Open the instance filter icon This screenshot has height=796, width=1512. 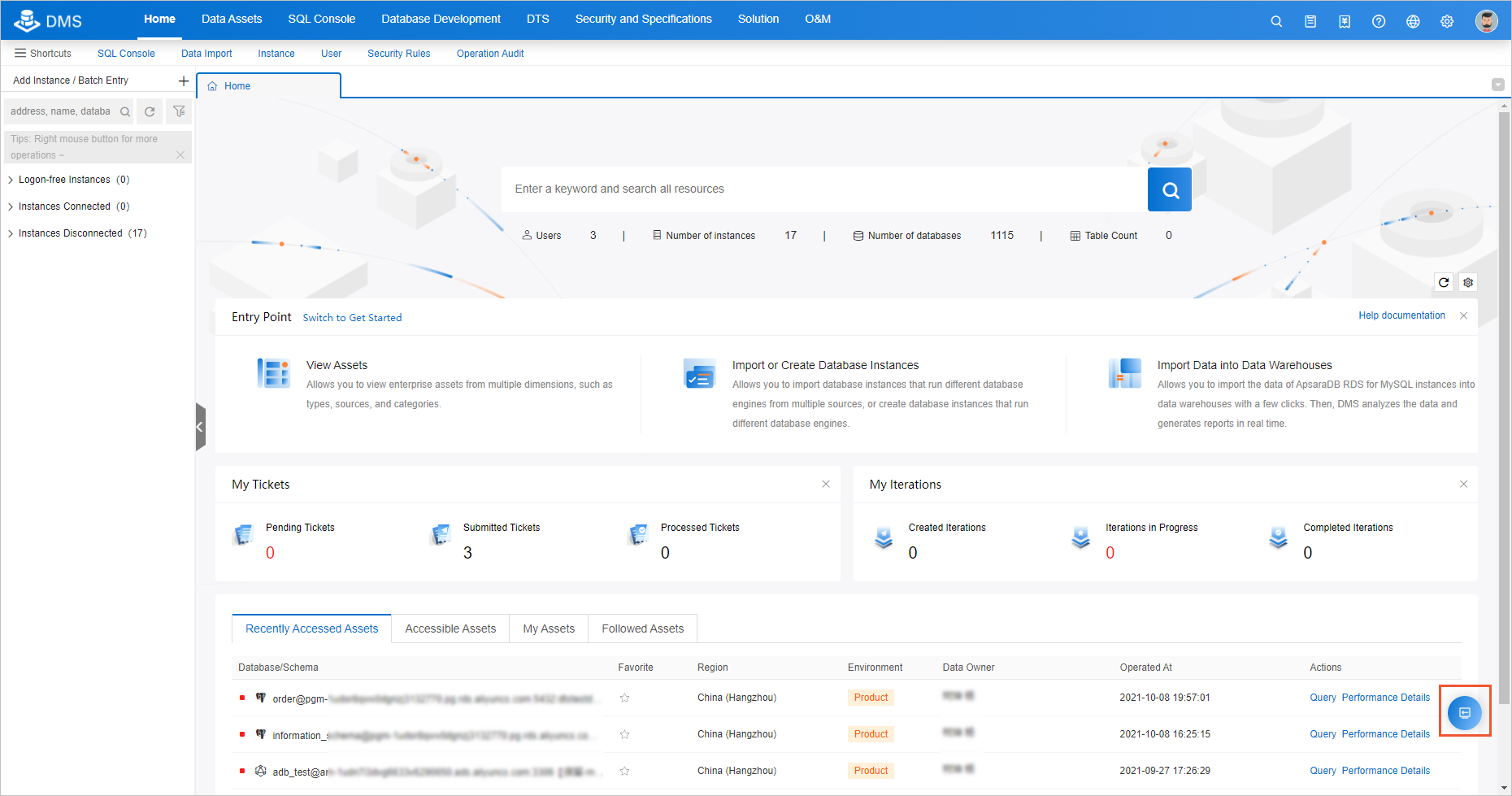179,111
